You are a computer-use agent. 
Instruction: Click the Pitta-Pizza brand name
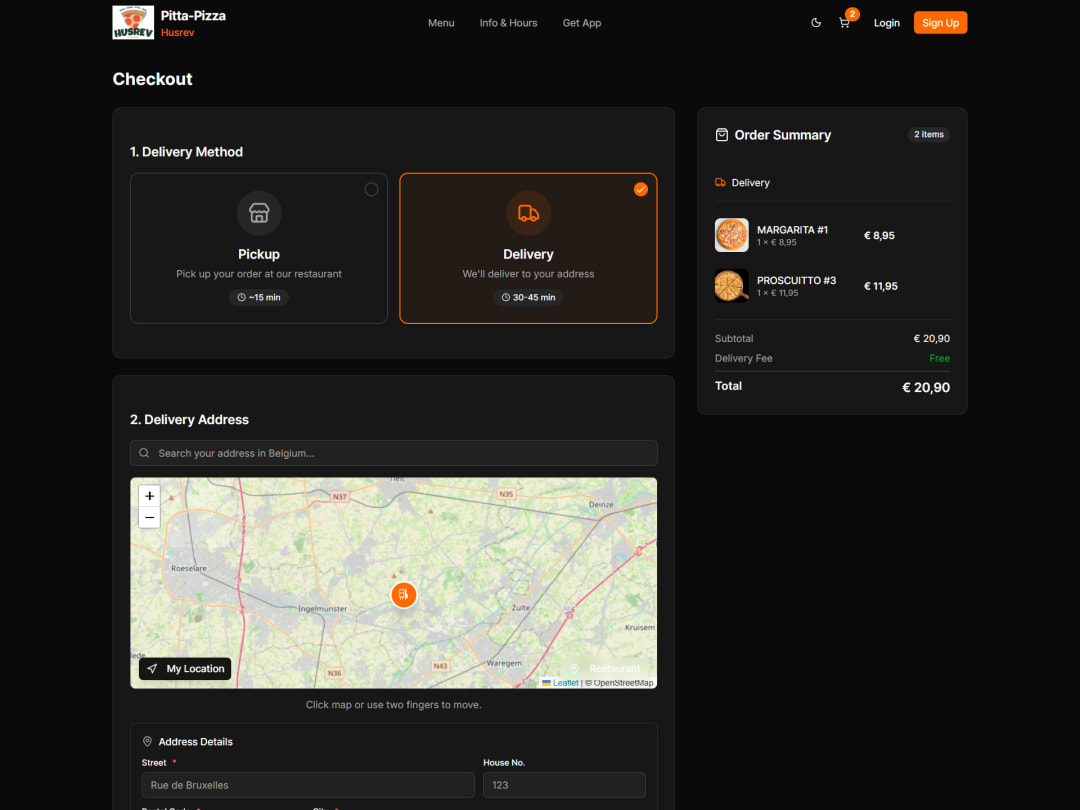[x=193, y=16]
